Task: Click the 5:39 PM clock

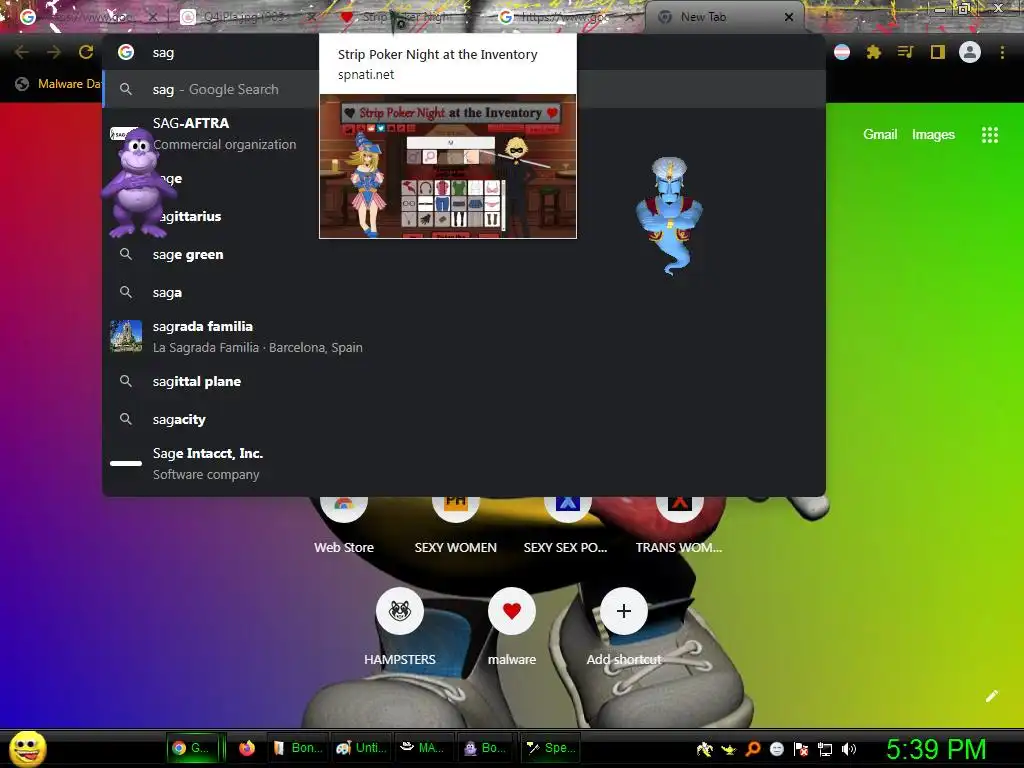Action: (936, 749)
